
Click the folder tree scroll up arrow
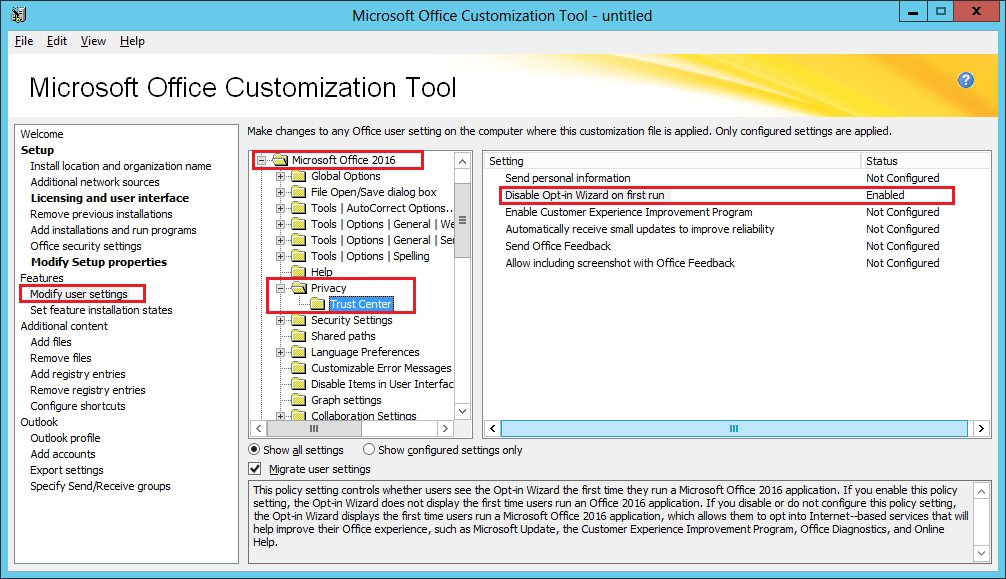coord(462,160)
